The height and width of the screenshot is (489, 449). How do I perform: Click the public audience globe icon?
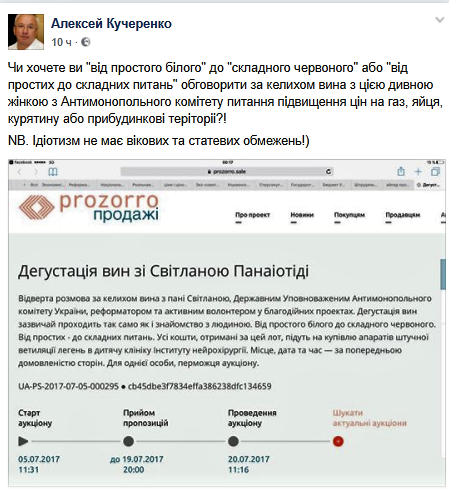click(86, 42)
